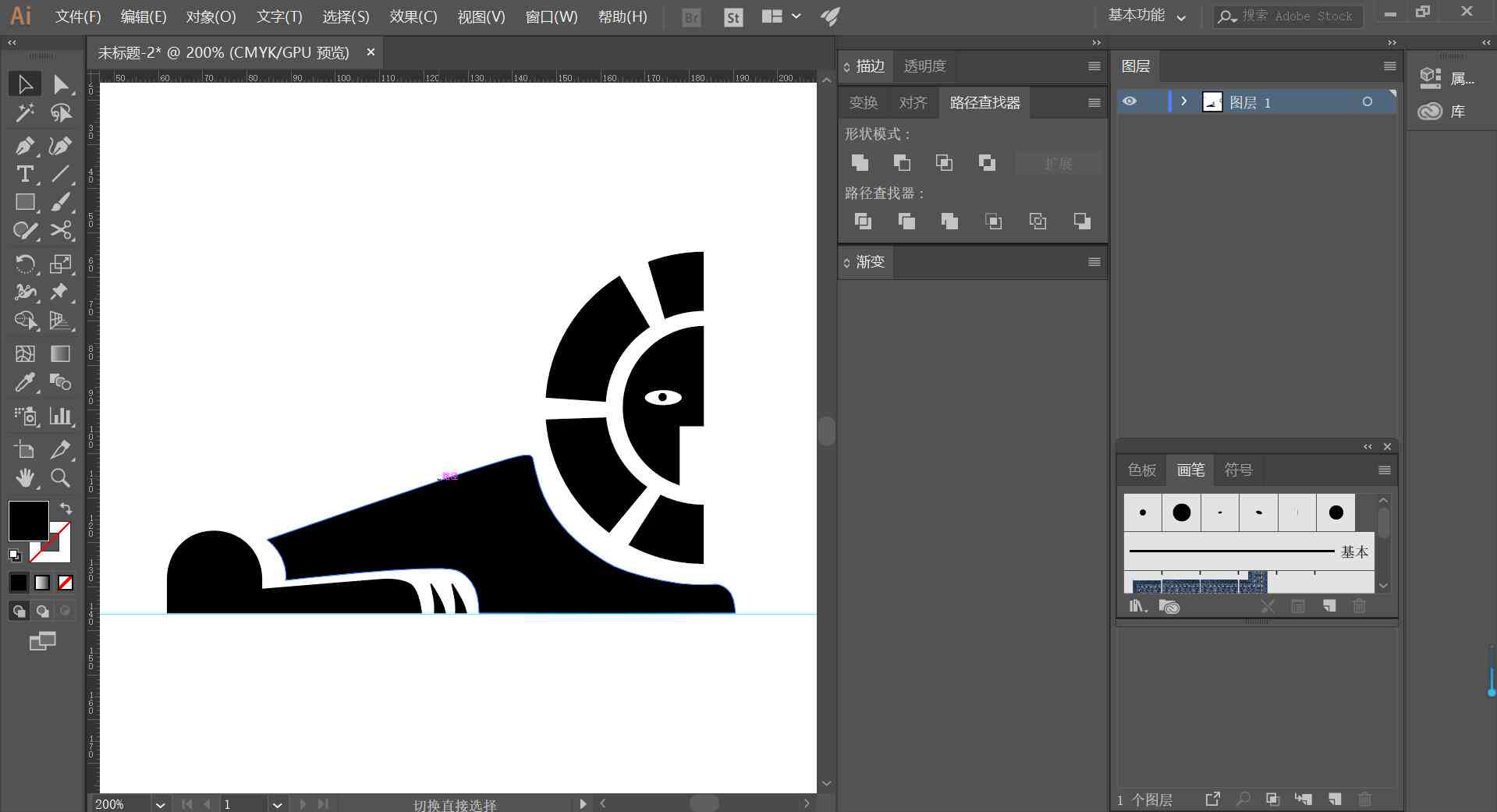Select the Scissors tool
The width and height of the screenshot is (1497, 812).
point(60,230)
